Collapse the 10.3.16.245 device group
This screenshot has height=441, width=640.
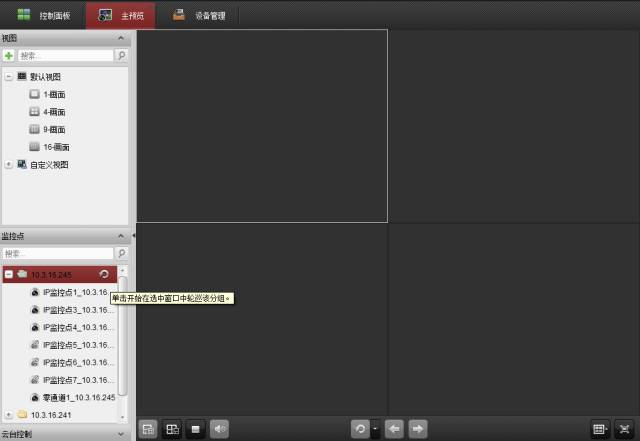pyautogui.click(x=9, y=274)
